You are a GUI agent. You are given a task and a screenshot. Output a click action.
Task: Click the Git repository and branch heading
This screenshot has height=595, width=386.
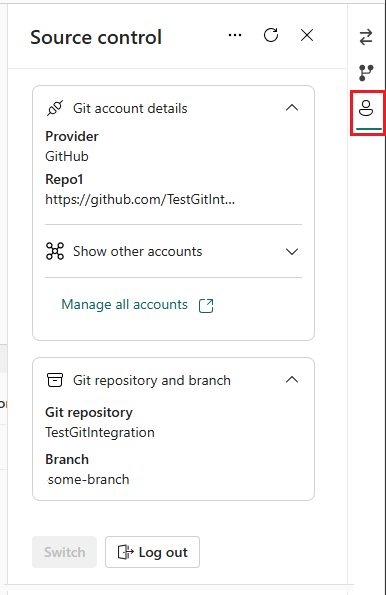pyautogui.click(x=152, y=380)
